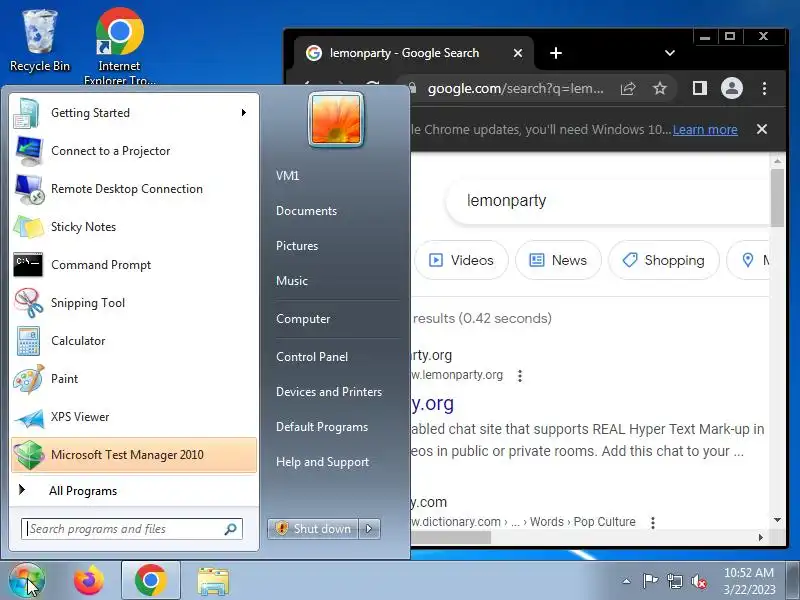Open the Chrome profile avatar
This screenshot has height=600, width=800.
pyautogui.click(x=732, y=88)
